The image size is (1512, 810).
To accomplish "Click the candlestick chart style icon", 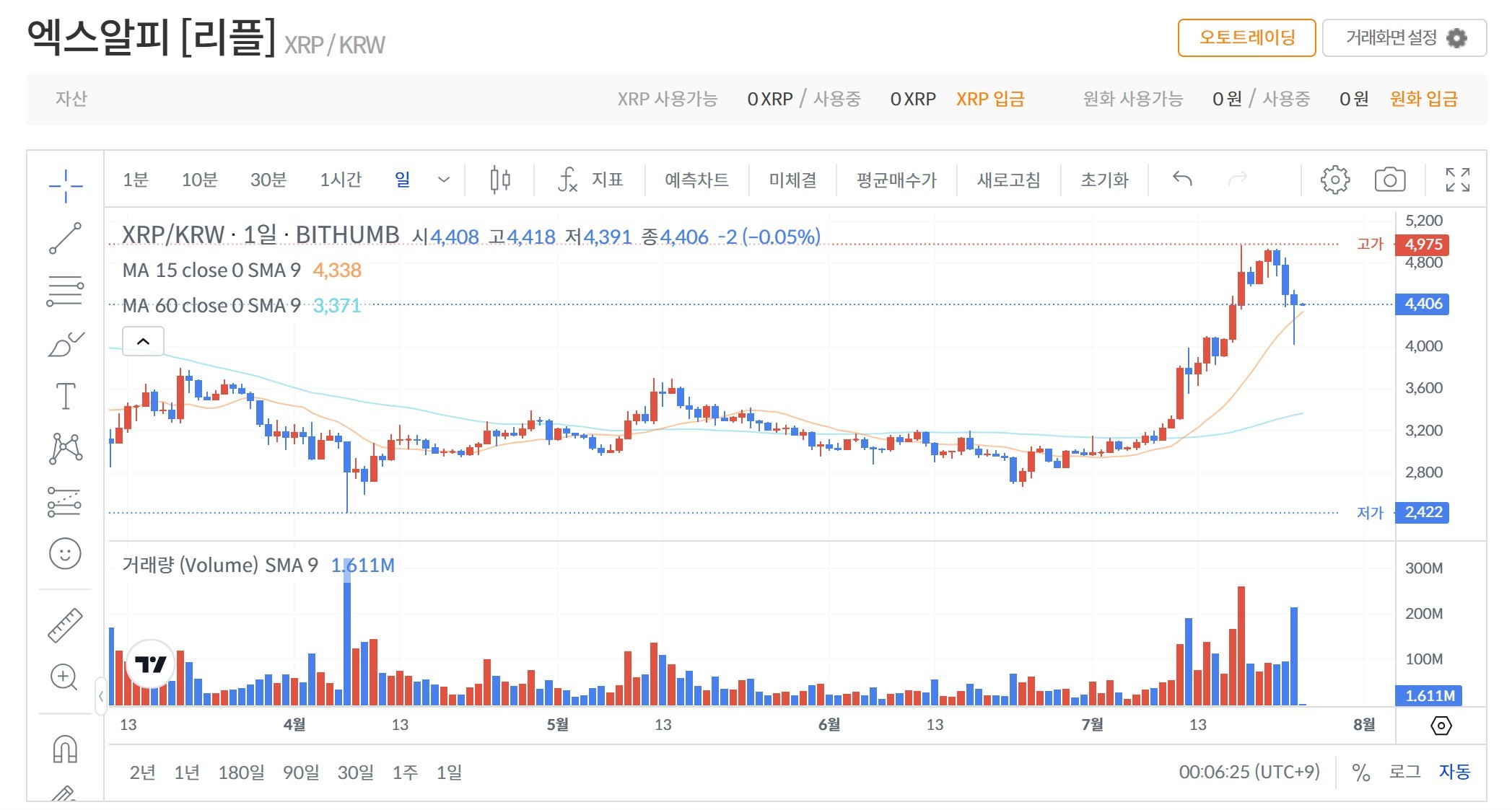I will pyautogui.click(x=499, y=180).
